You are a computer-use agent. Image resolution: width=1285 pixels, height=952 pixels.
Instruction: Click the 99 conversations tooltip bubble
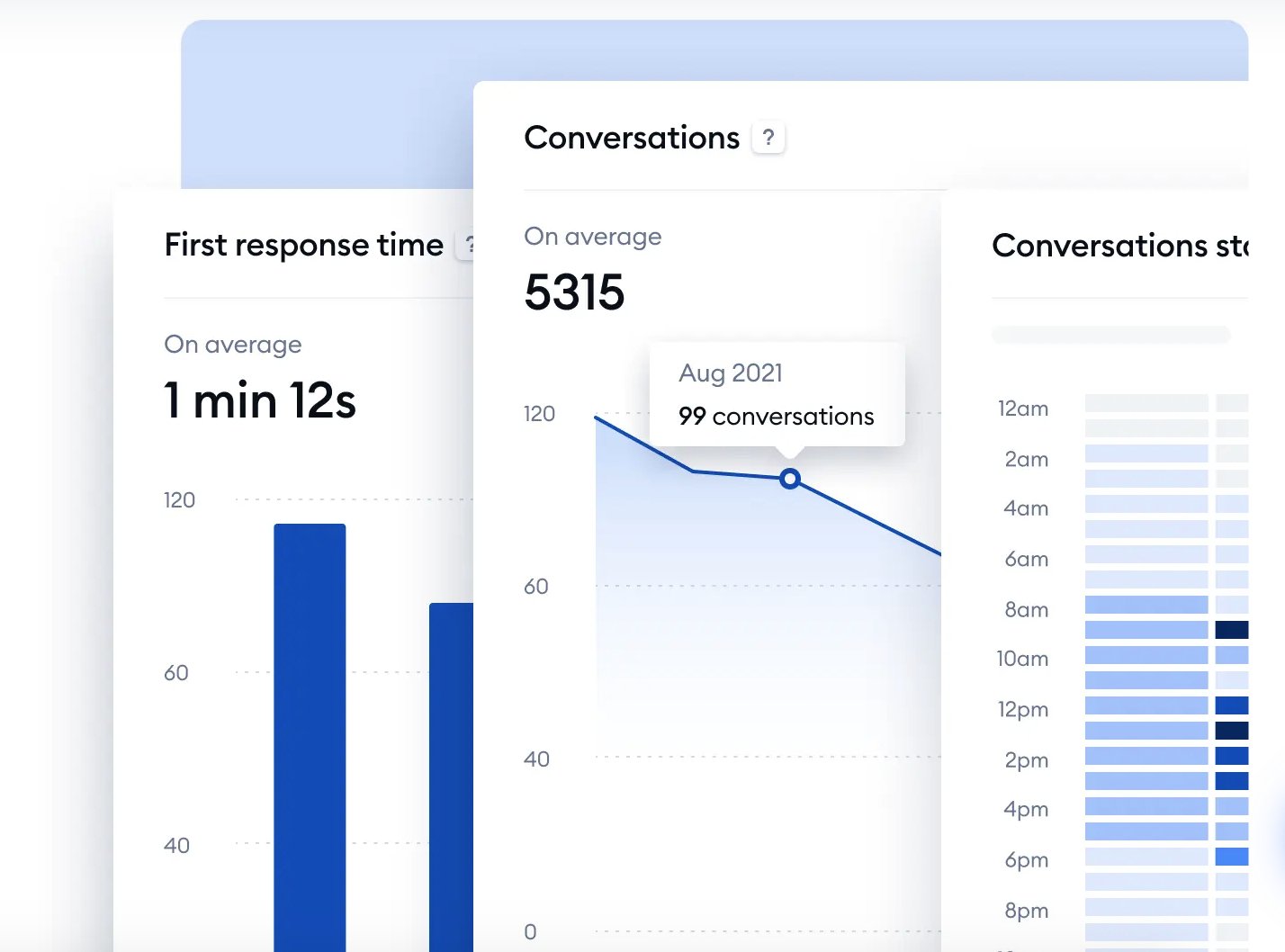click(776, 394)
